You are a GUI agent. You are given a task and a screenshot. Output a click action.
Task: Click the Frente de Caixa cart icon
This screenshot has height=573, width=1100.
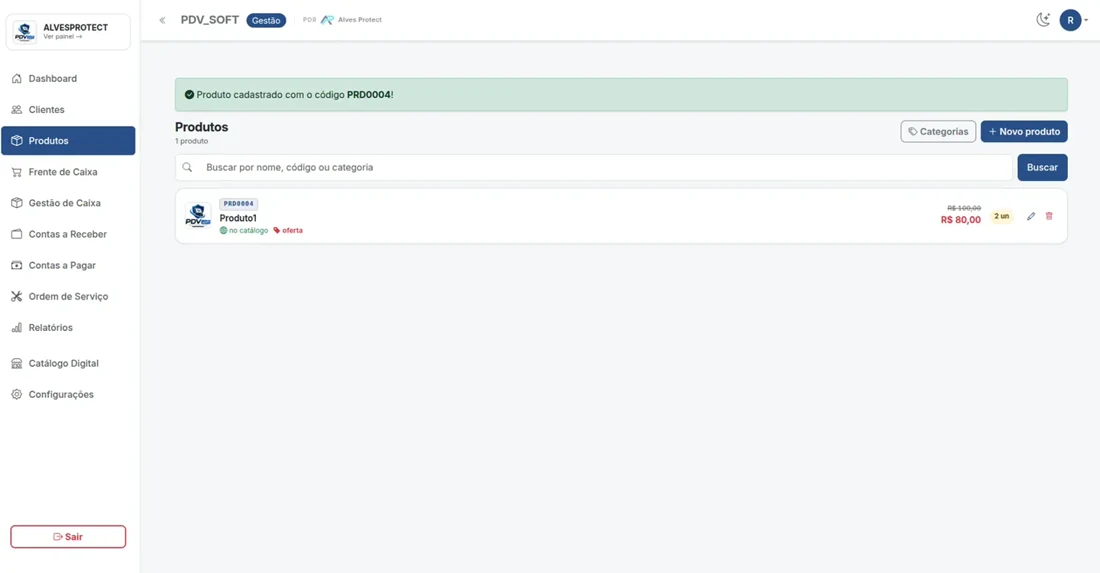click(x=17, y=172)
